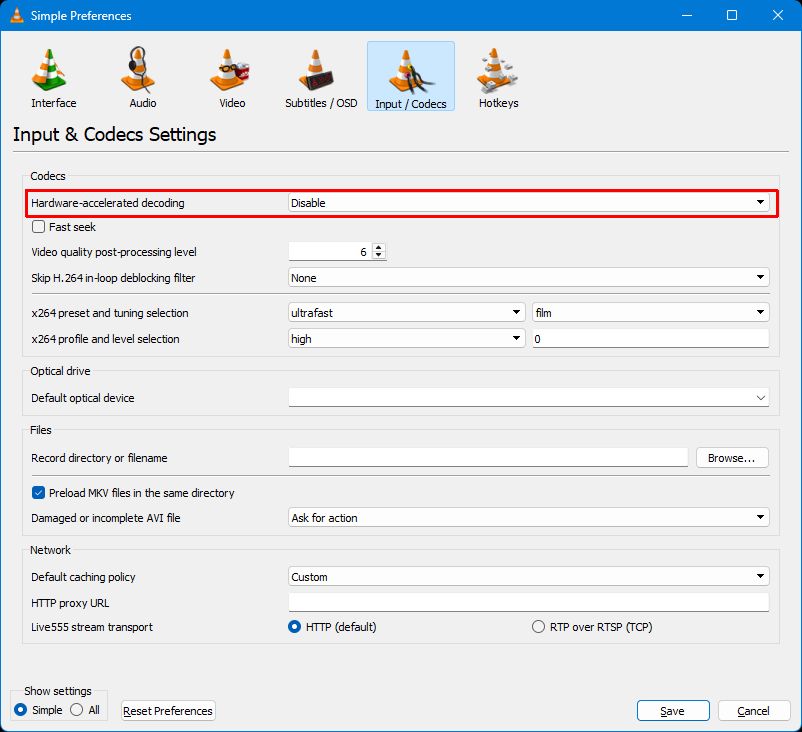
Task: Open the Hotkeys preferences icon
Action: 497,71
